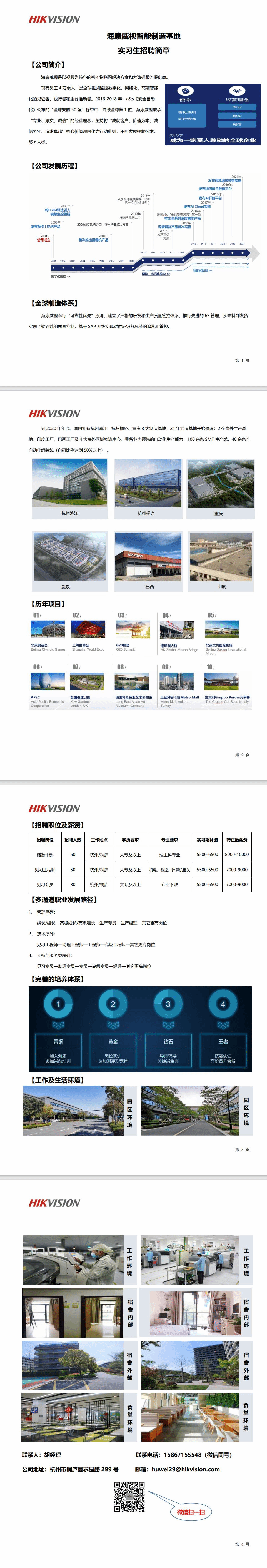Click the number 4 circle above 王者
Image resolution: width=267 pixels, height=1568 pixels.
223,1004
